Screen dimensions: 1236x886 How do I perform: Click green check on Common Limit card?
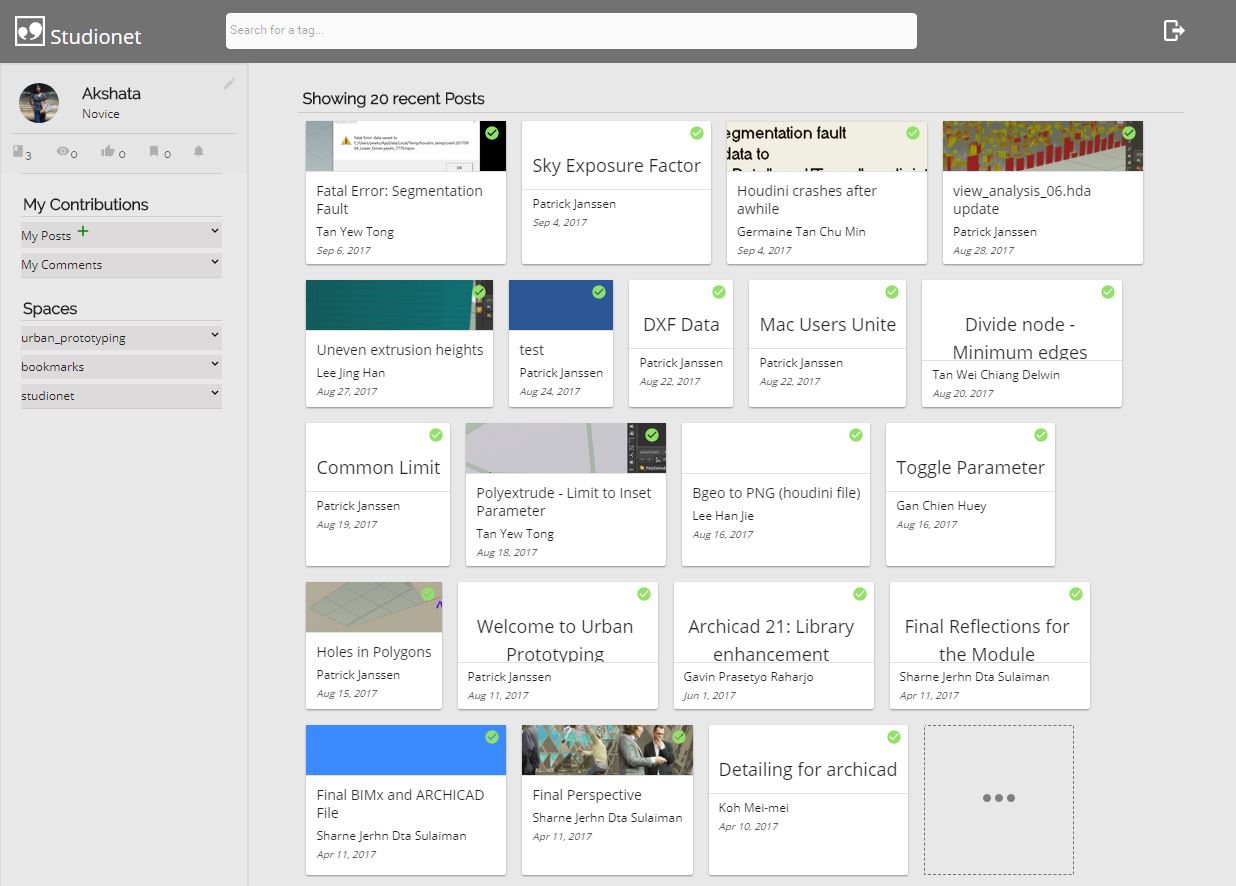436,435
